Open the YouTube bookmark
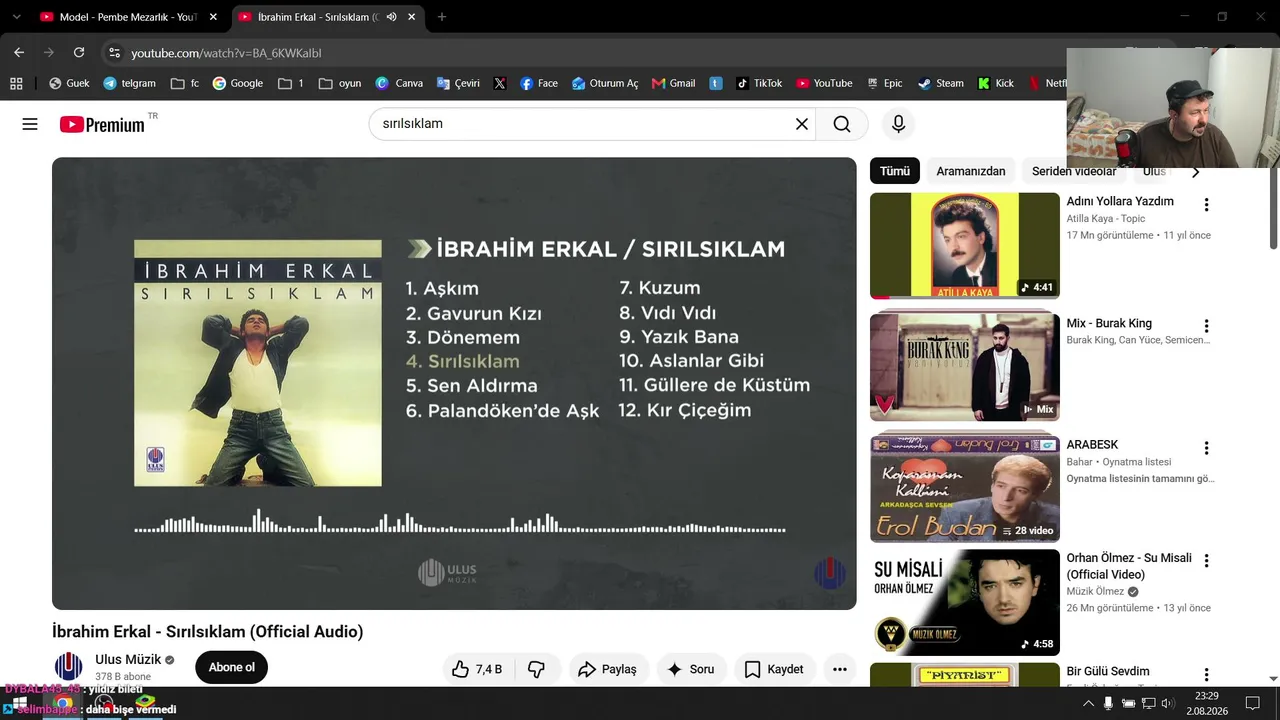 (x=824, y=83)
